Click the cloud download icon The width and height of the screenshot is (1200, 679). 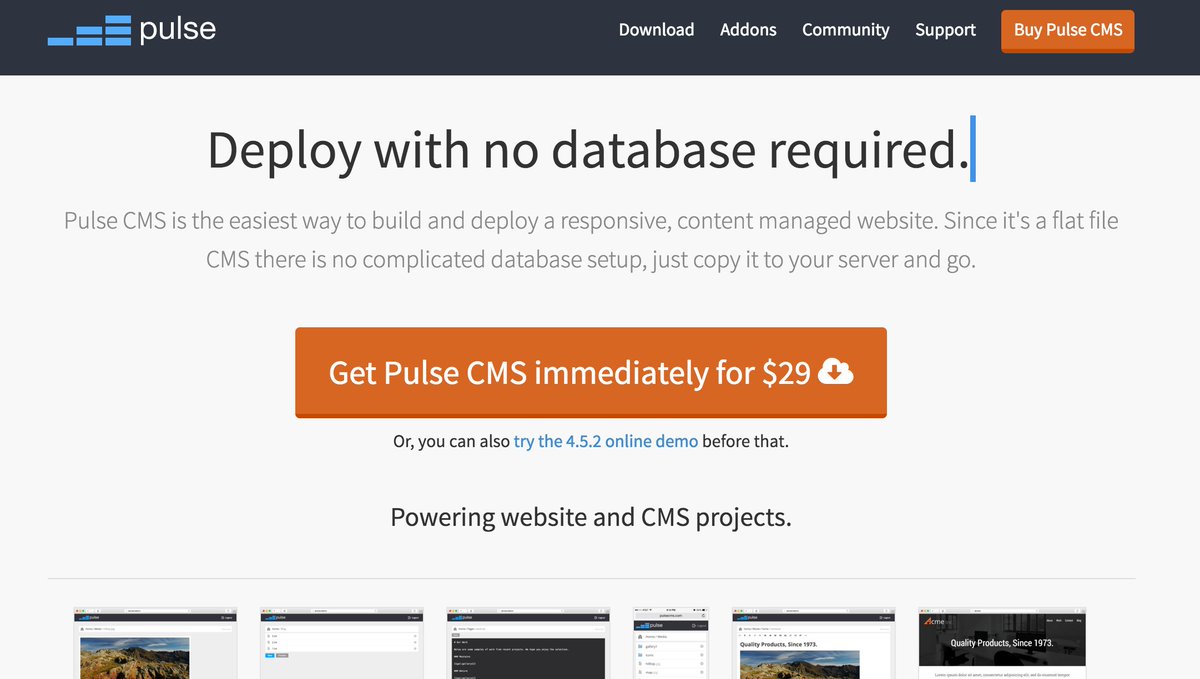(x=836, y=372)
